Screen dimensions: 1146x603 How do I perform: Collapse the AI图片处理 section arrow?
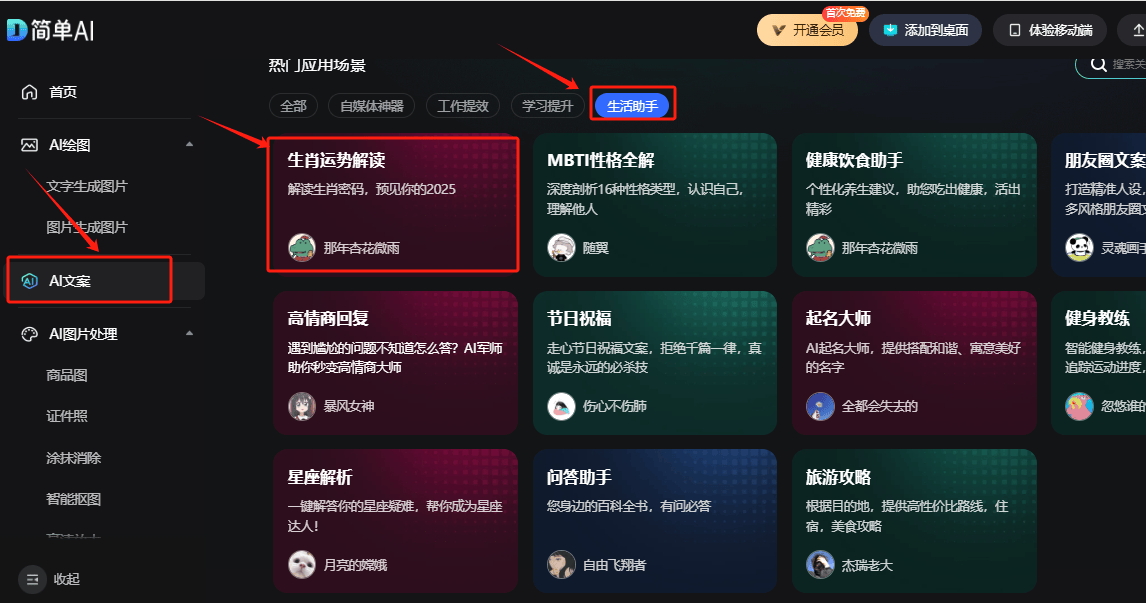[189, 333]
